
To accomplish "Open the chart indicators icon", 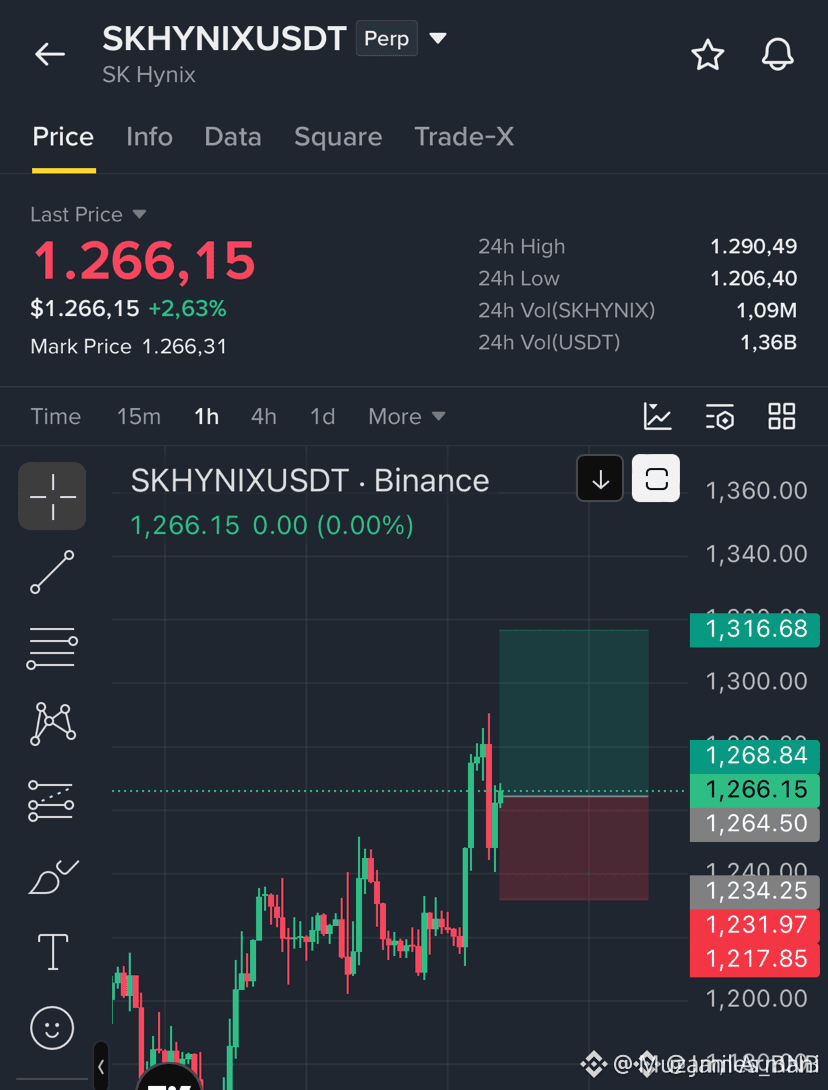I will click(658, 416).
